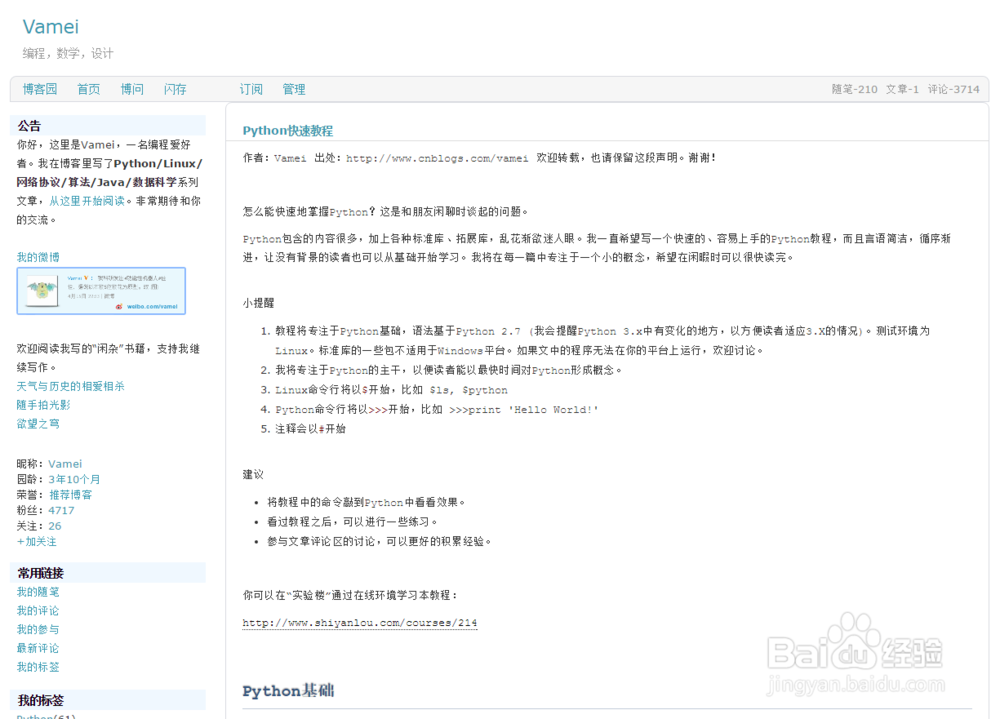Open the 博问 section

(131, 89)
